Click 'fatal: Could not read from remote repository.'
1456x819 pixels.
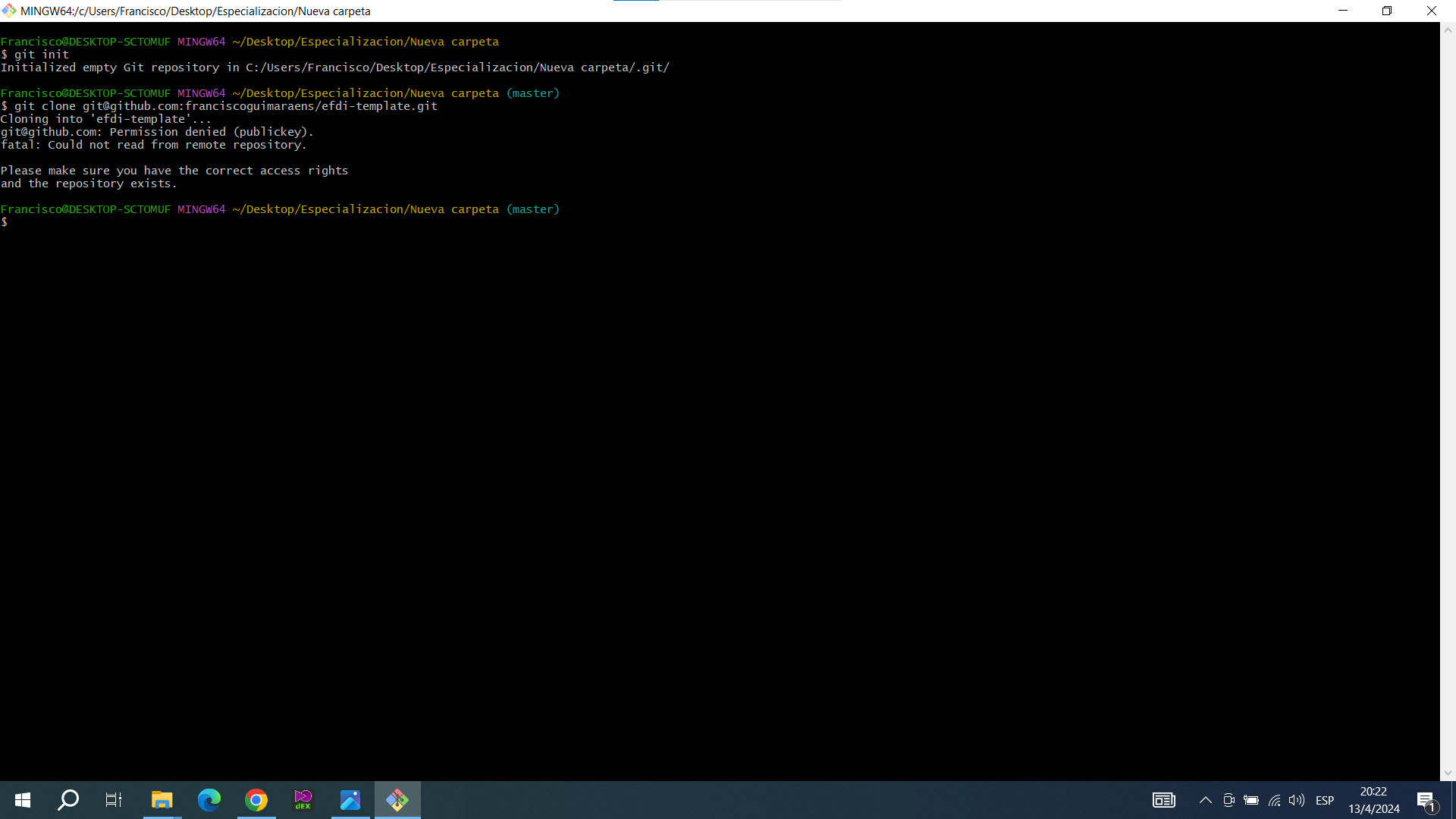tap(154, 145)
